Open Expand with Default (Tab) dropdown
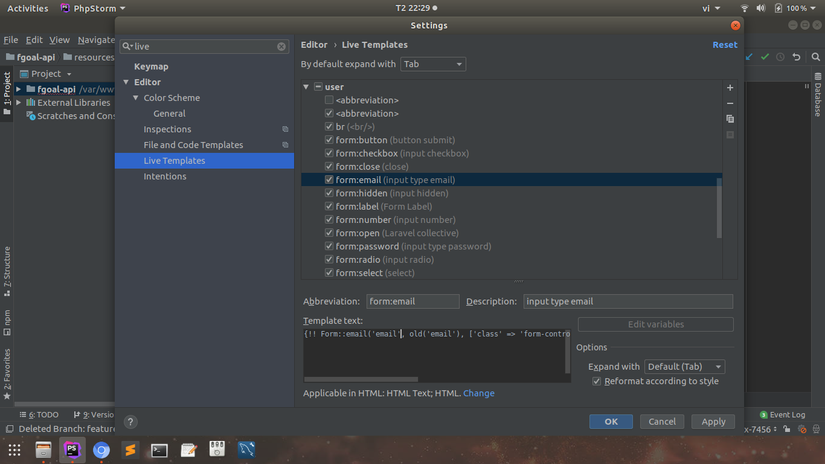The height and width of the screenshot is (464, 825). click(x=685, y=367)
